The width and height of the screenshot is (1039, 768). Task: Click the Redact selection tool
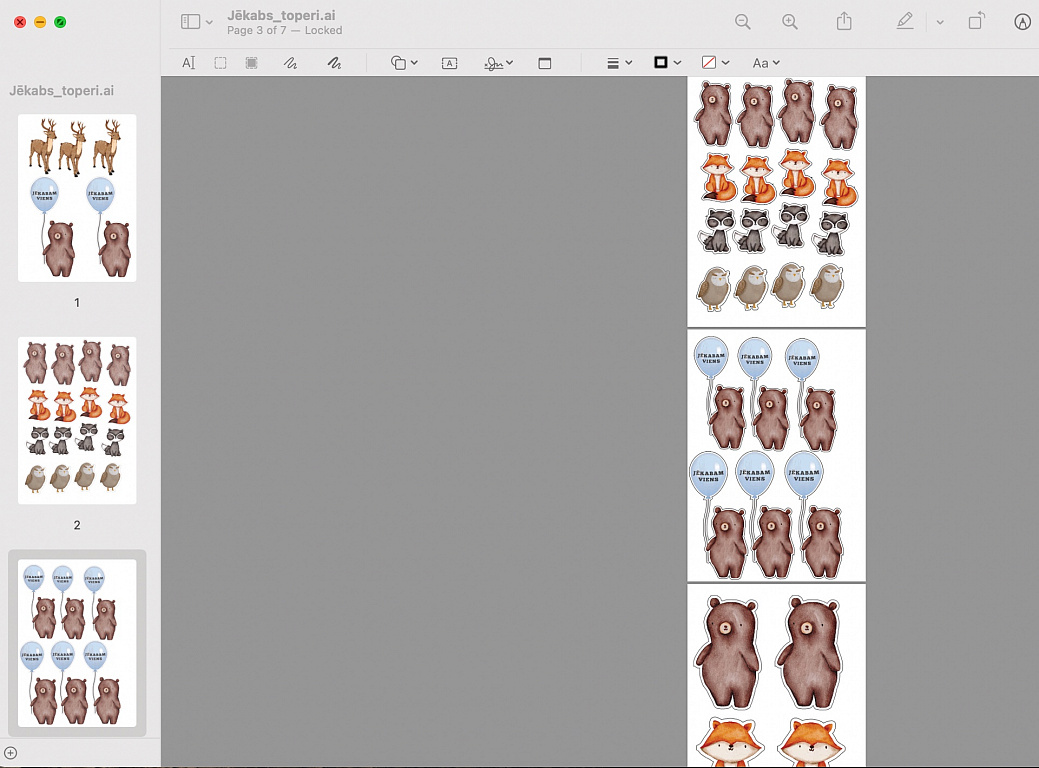[251, 63]
